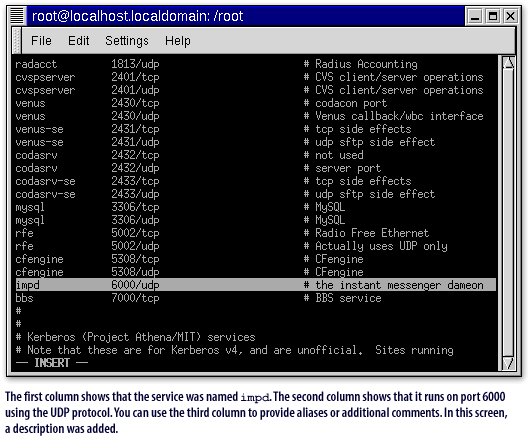Click the window menu icon in title bar
Viewport: 530px width, 445px height.
(x=17, y=16)
